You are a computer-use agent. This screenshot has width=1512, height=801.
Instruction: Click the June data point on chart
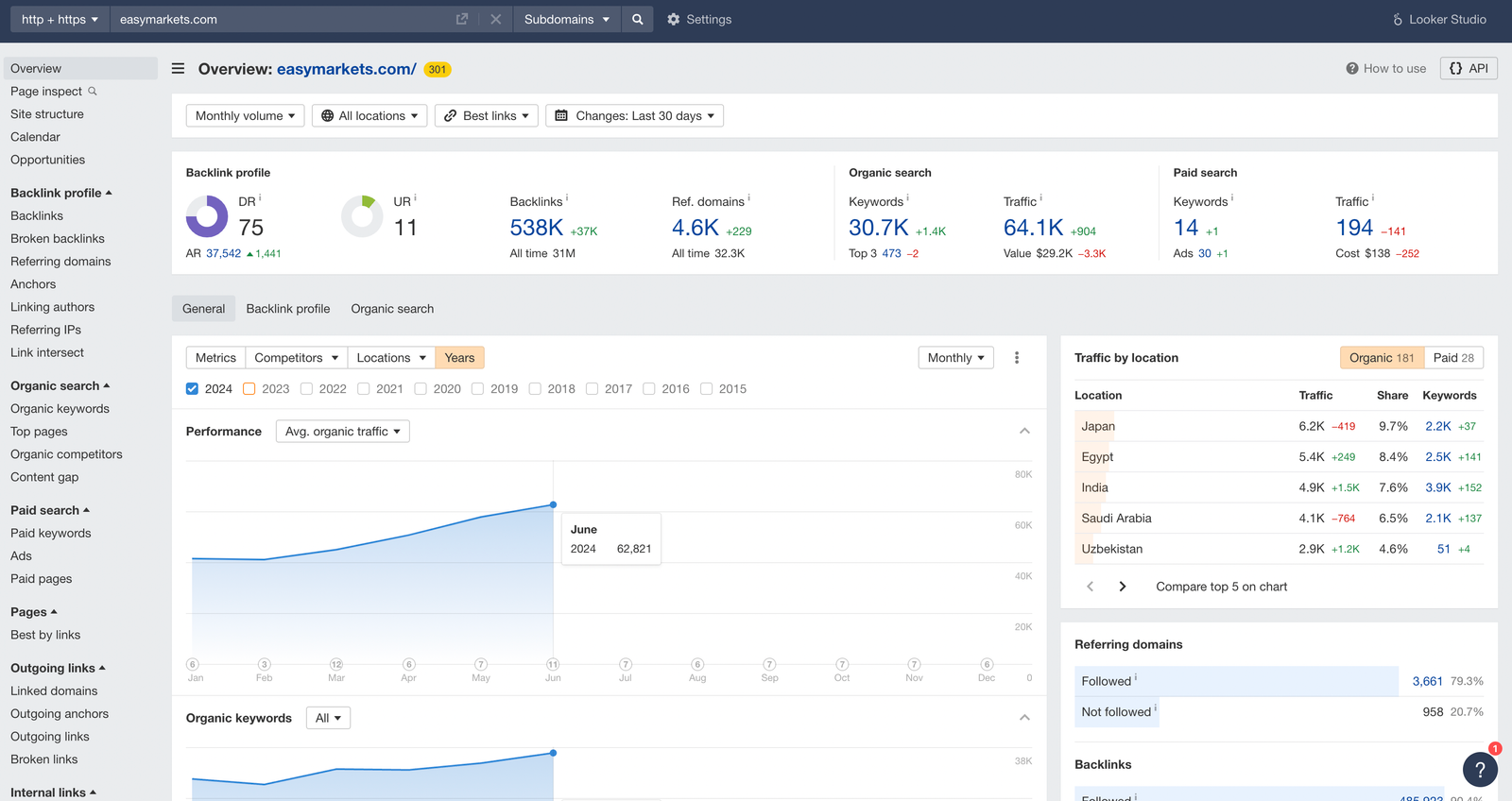point(553,504)
